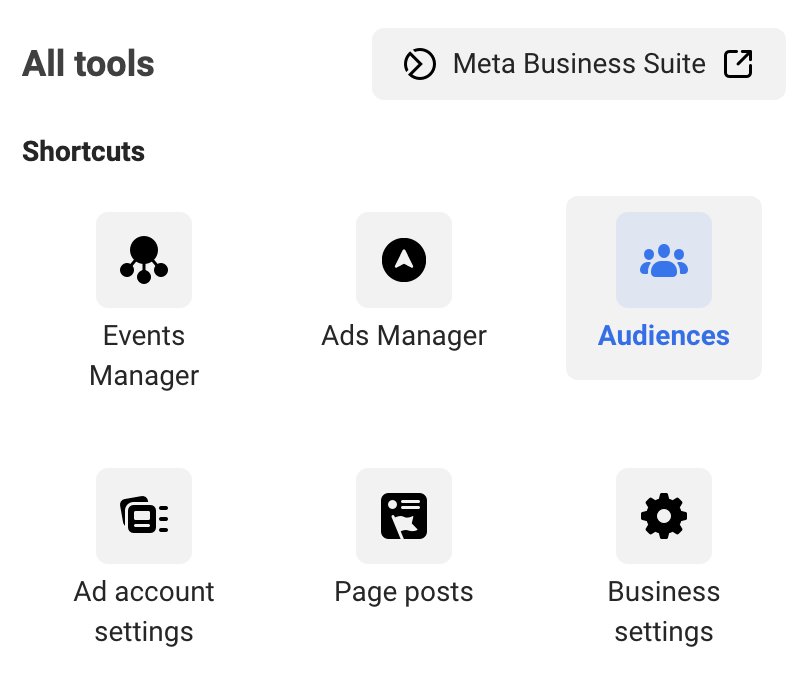Select the blue Audiences people icon

point(664,260)
